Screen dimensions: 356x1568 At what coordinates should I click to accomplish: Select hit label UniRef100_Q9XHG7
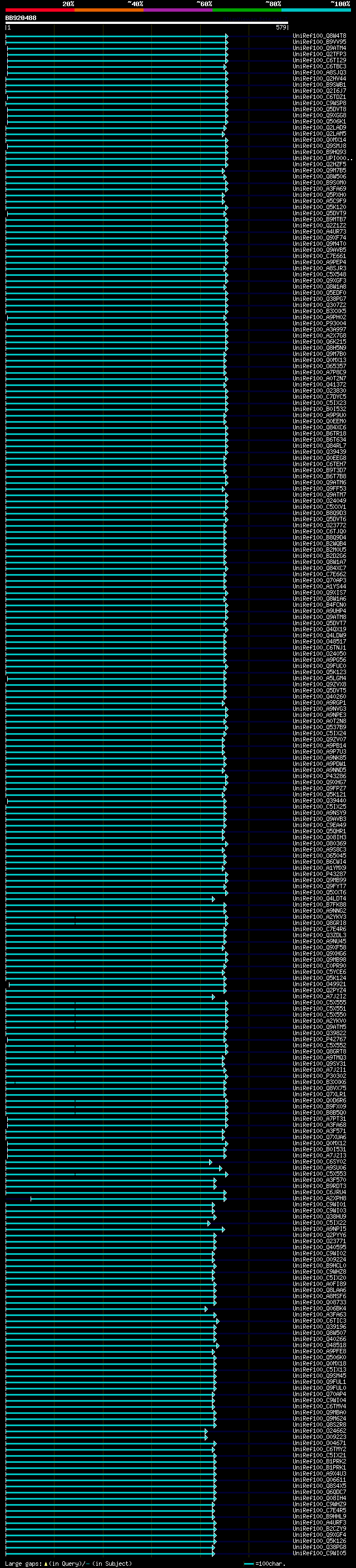[319, 782]
